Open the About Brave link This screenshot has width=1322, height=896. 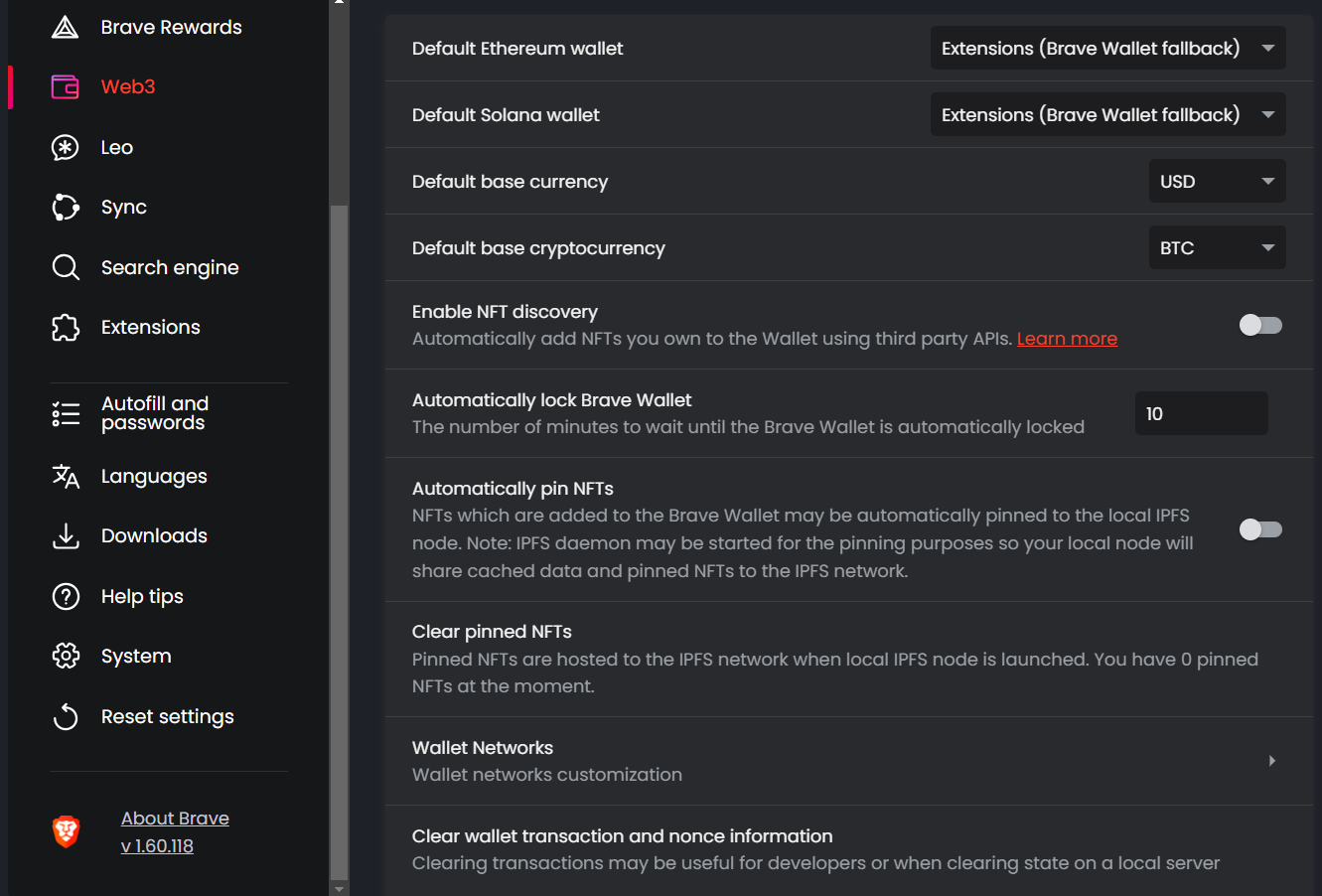point(175,819)
